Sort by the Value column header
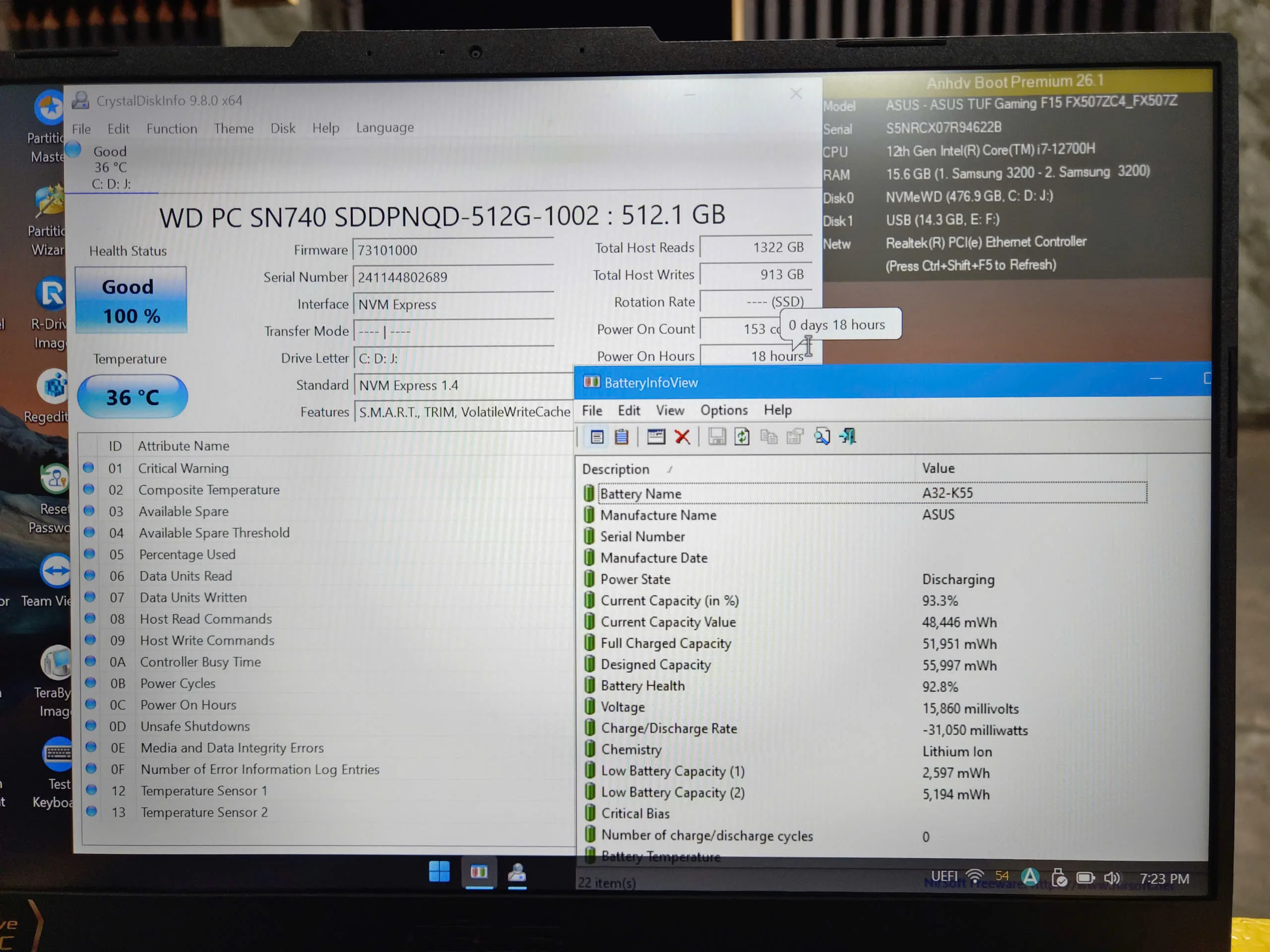1270x952 pixels. [1031, 468]
